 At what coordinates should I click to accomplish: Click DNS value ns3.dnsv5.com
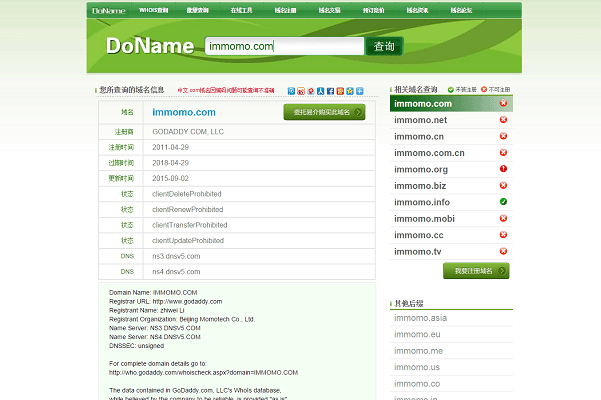176,256
